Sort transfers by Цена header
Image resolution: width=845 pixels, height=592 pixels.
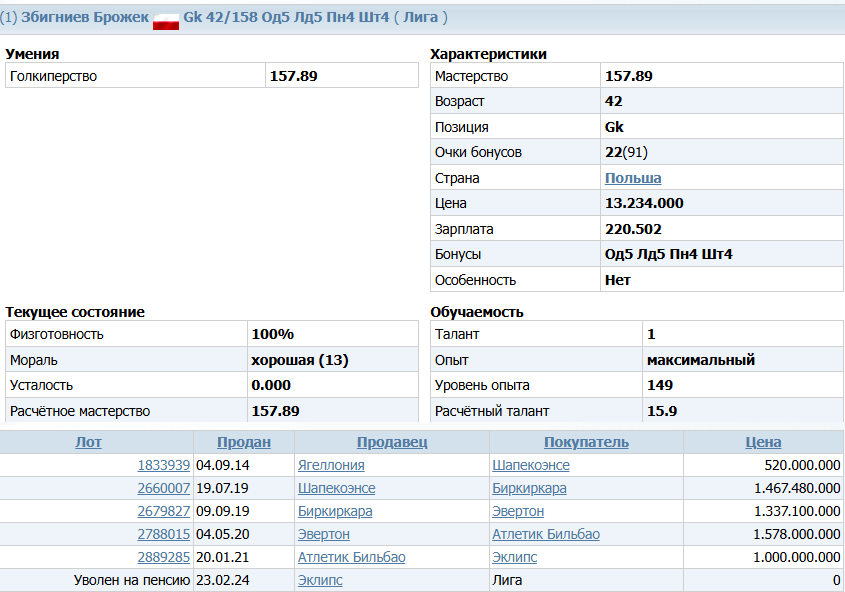click(763, 442)
